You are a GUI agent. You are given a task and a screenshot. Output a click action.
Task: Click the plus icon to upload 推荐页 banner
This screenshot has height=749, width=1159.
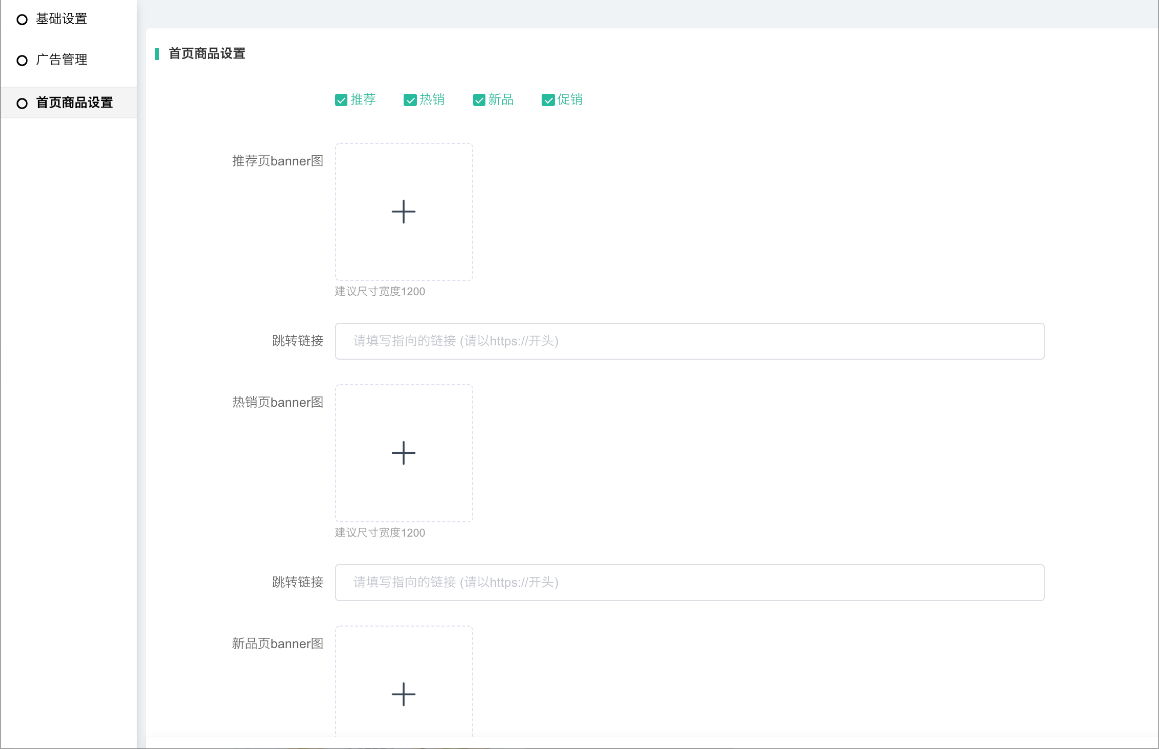tap(403, 212)
